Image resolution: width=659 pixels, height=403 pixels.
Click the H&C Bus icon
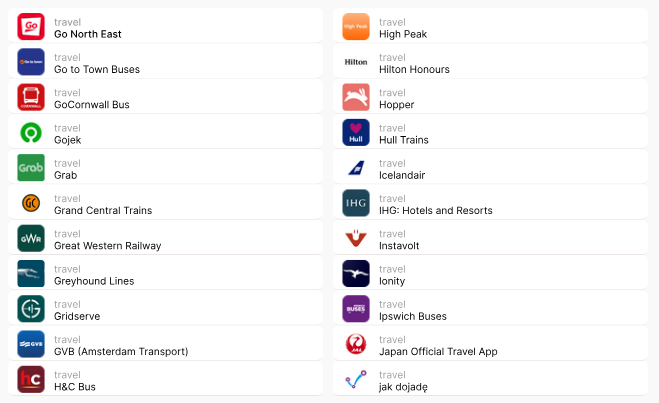(x=31, y=380)
